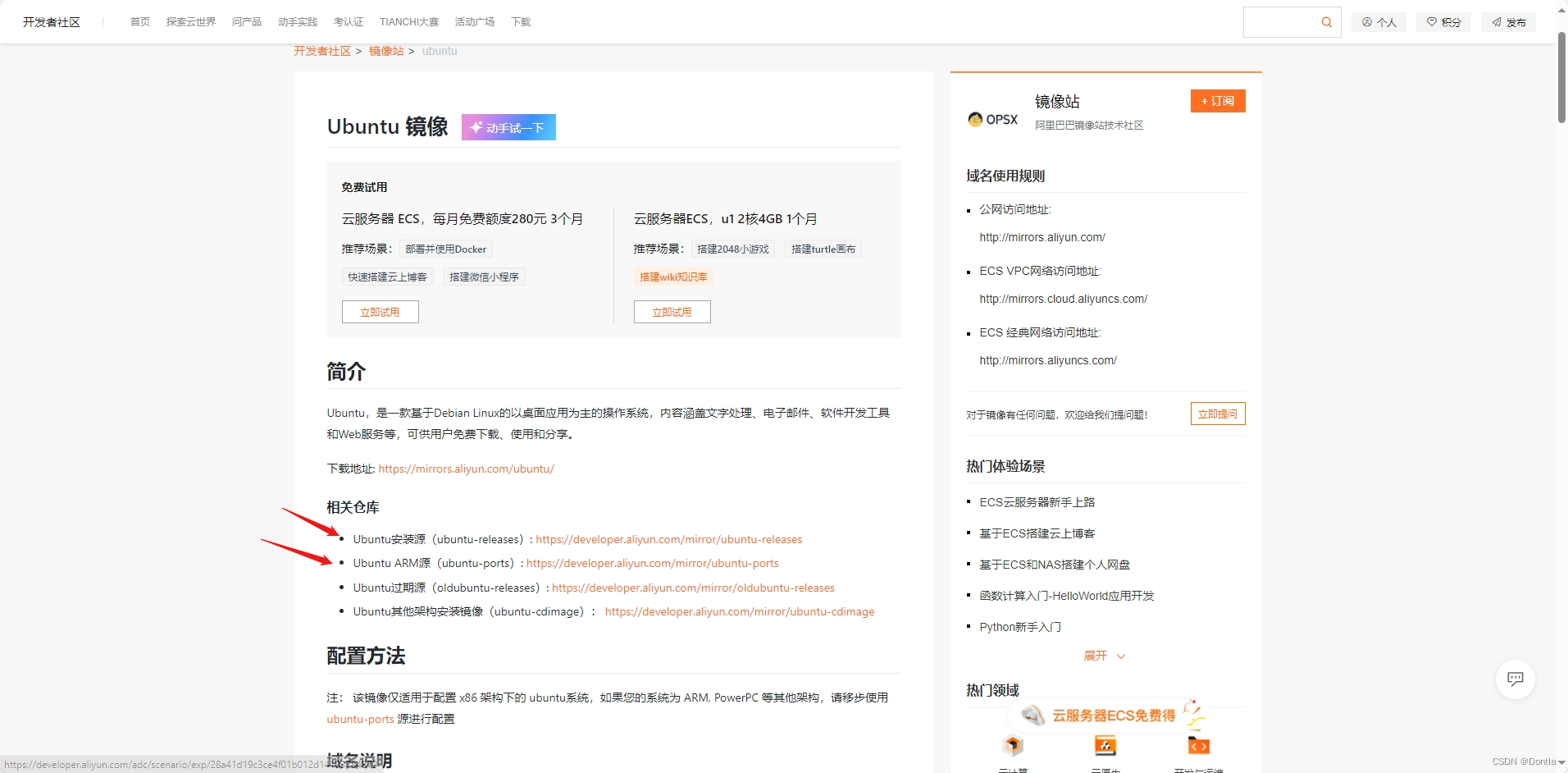
Task: Click the 立即试用 trial button
Action: 380,312
